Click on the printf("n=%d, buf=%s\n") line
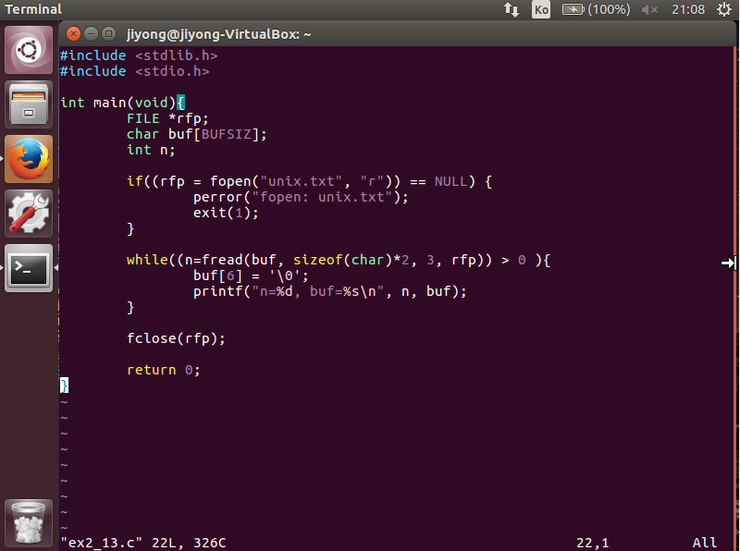Screen dimensions: 740x551 330,292
